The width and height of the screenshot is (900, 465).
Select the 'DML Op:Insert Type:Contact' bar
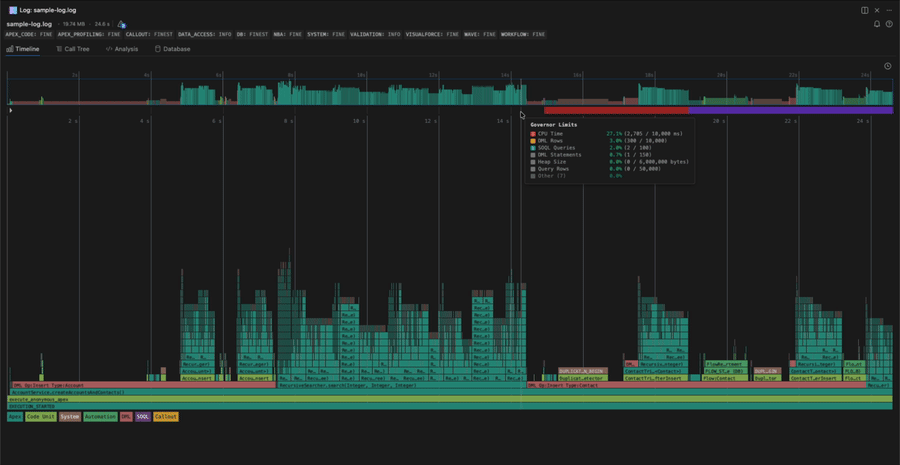(x=696, y=385)
